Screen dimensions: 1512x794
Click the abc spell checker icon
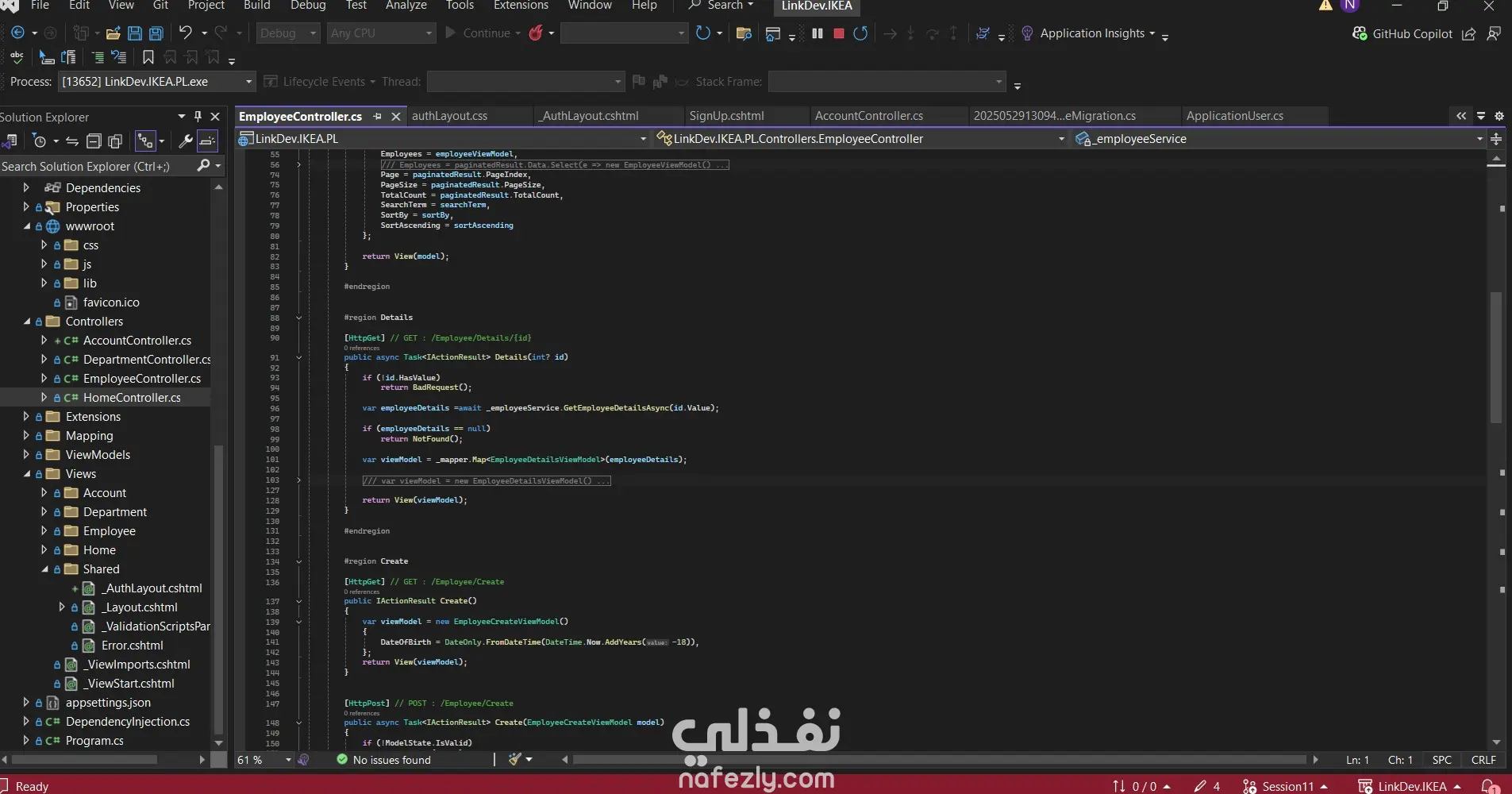17,57
